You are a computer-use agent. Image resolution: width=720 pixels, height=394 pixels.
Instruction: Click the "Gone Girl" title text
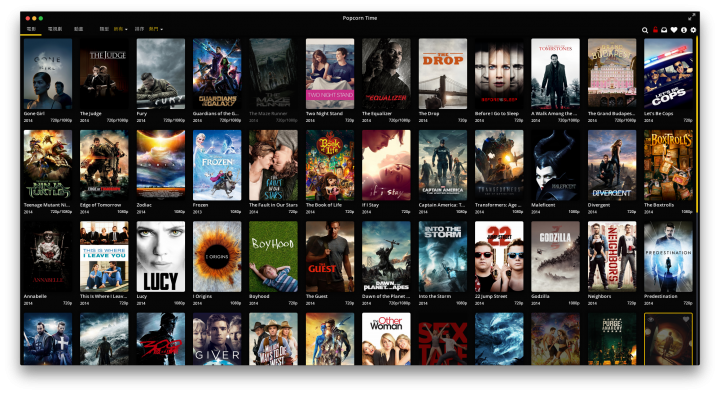click(34, 113)
